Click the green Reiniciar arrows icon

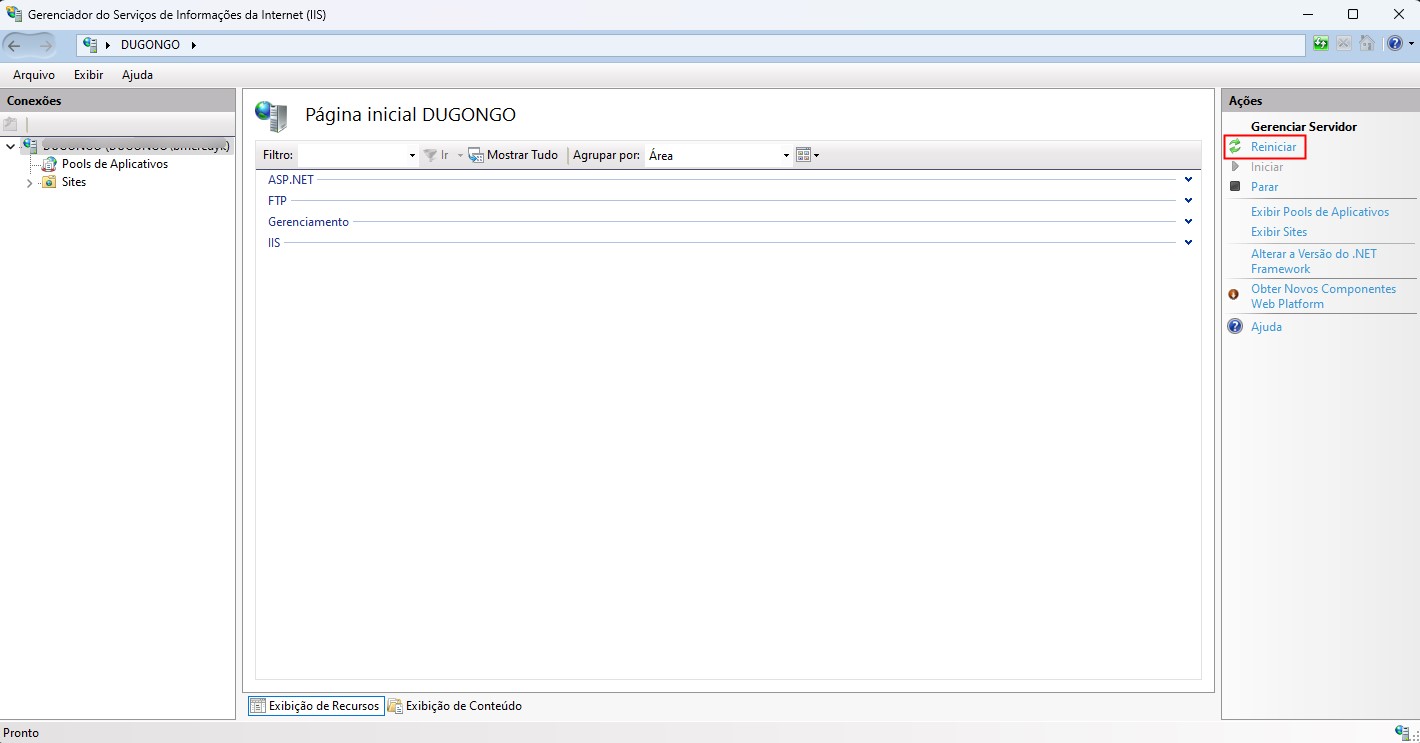point(1235,147)
